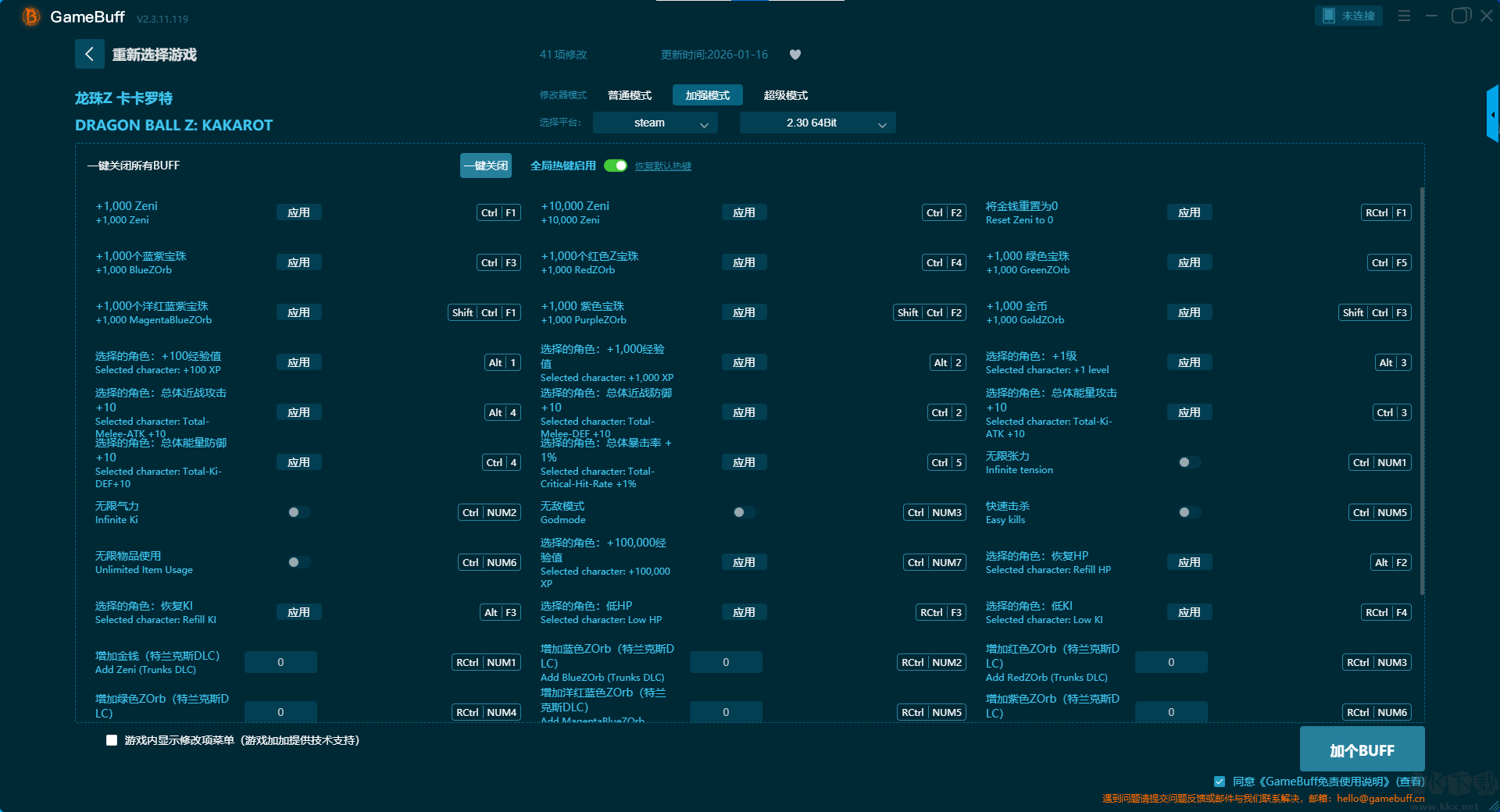Click the hello@gamebuff.cn email address
The height and width of the screenshot is (812, 1500).
[x=1380, y=799]
